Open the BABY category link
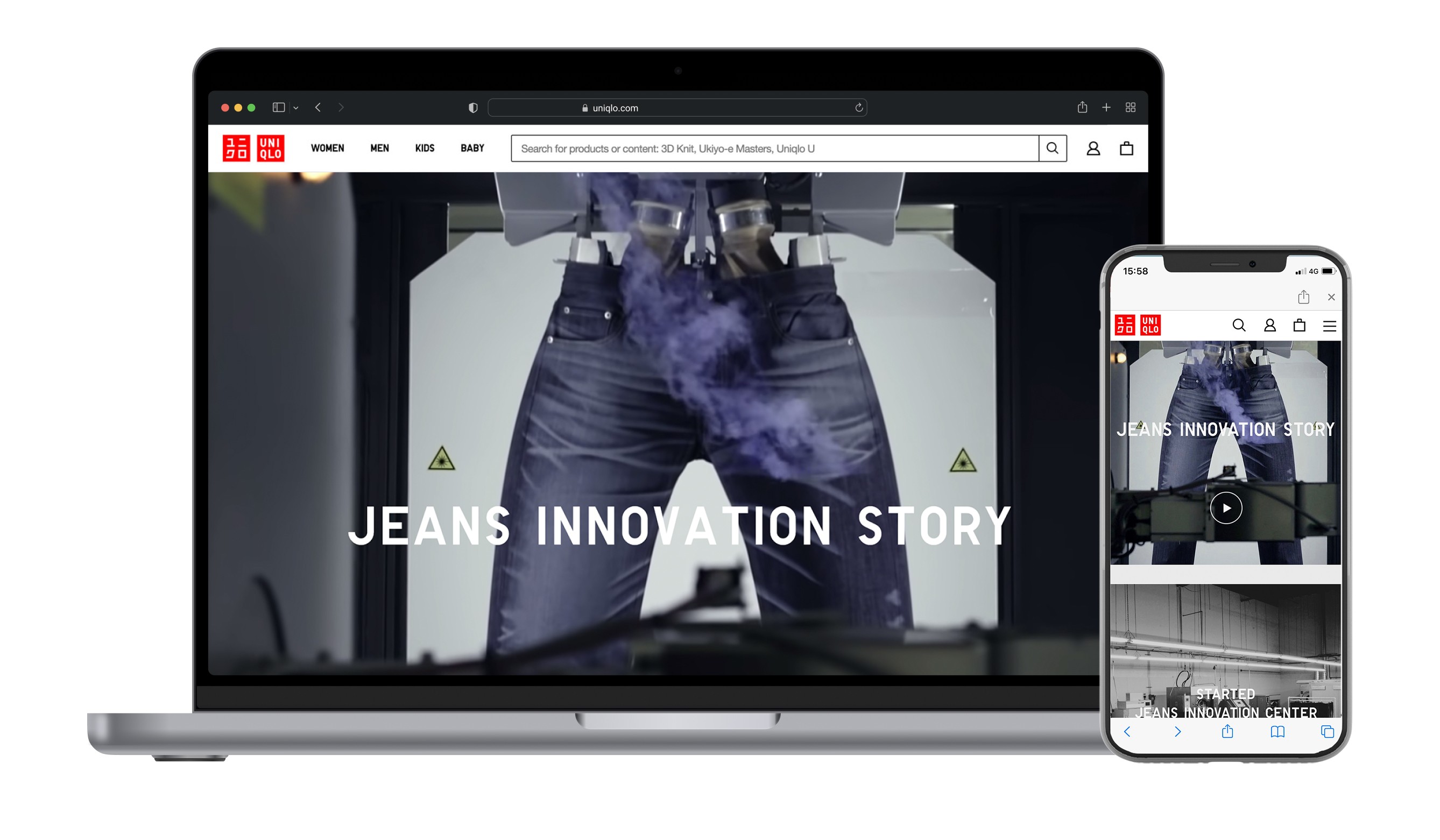Screen dimensions: 1440x840 (472, 149)
